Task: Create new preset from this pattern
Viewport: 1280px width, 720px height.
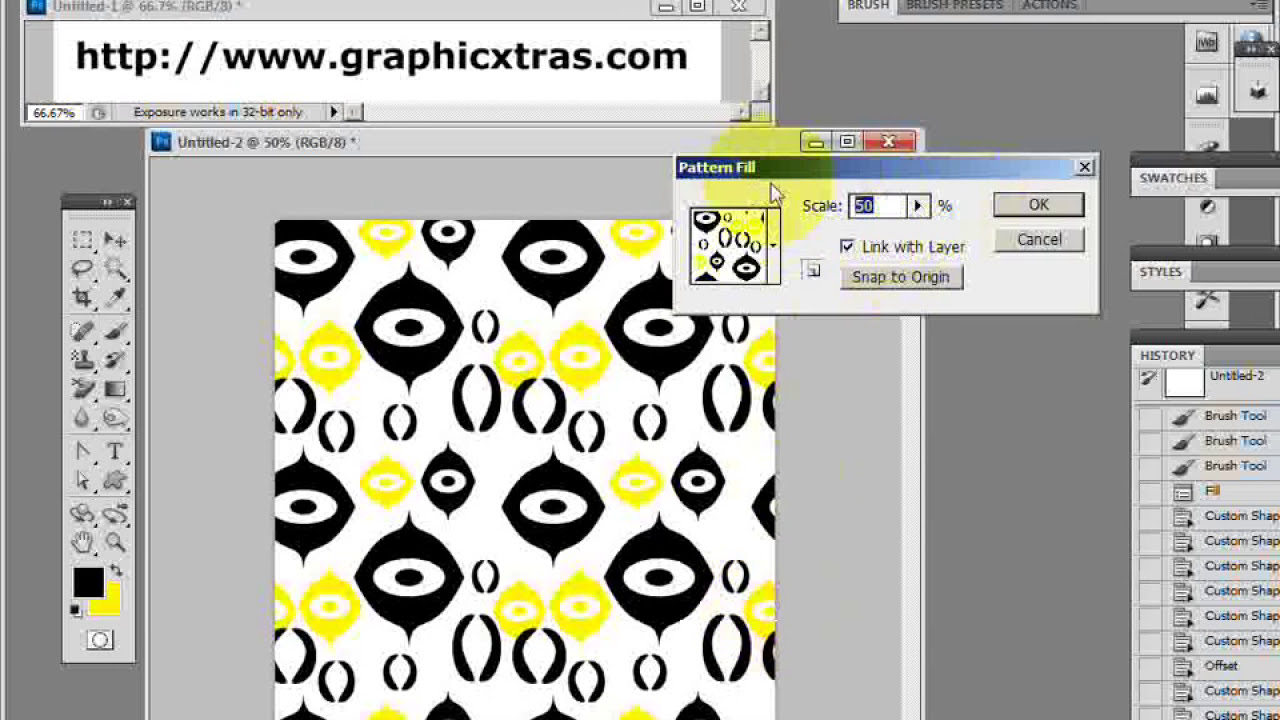Action: (812, 270)
